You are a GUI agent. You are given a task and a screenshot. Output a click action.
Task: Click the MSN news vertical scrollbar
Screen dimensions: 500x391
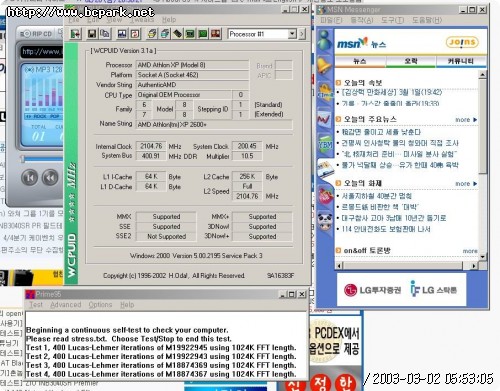(482, 166)
